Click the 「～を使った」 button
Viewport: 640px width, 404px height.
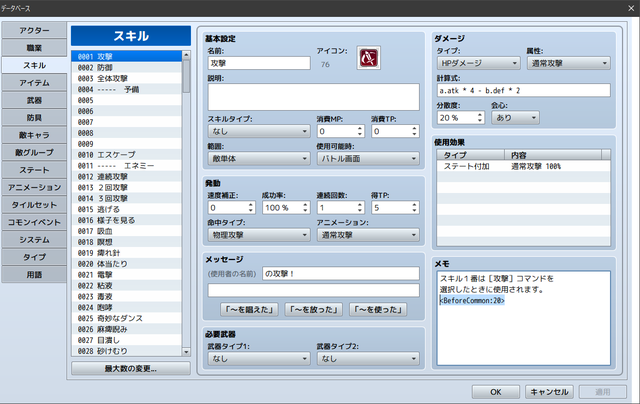(378, 310)
